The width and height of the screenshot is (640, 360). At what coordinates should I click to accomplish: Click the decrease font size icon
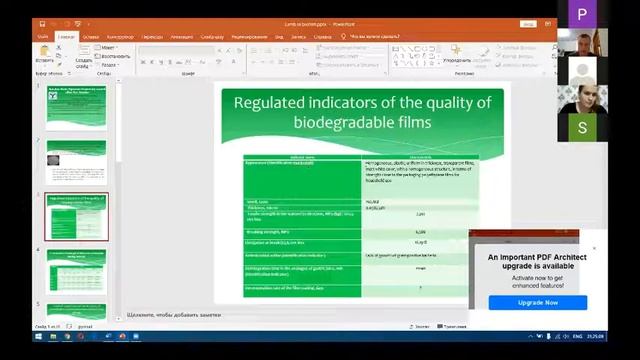coord(229,51)
